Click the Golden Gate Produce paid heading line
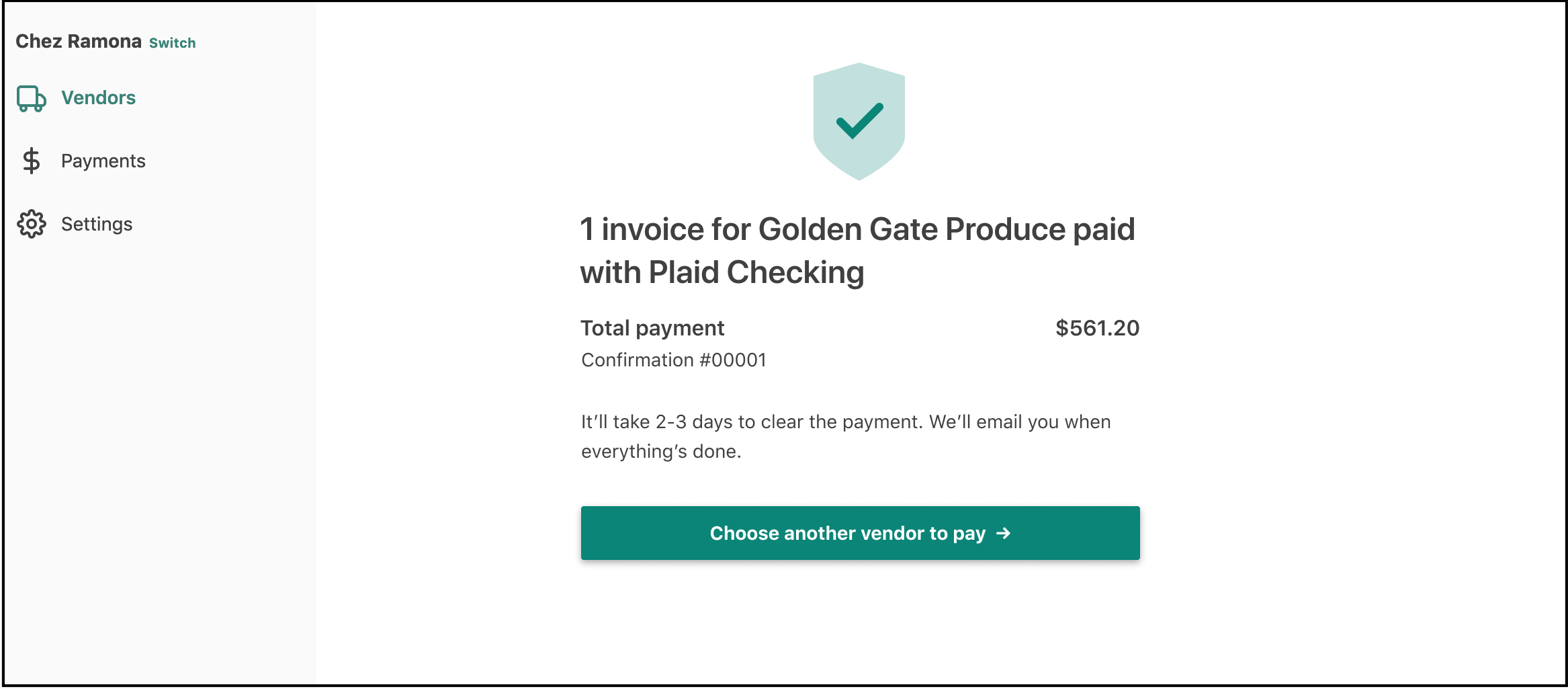Screen dimensions: 1568x689 tap(858, 229)
